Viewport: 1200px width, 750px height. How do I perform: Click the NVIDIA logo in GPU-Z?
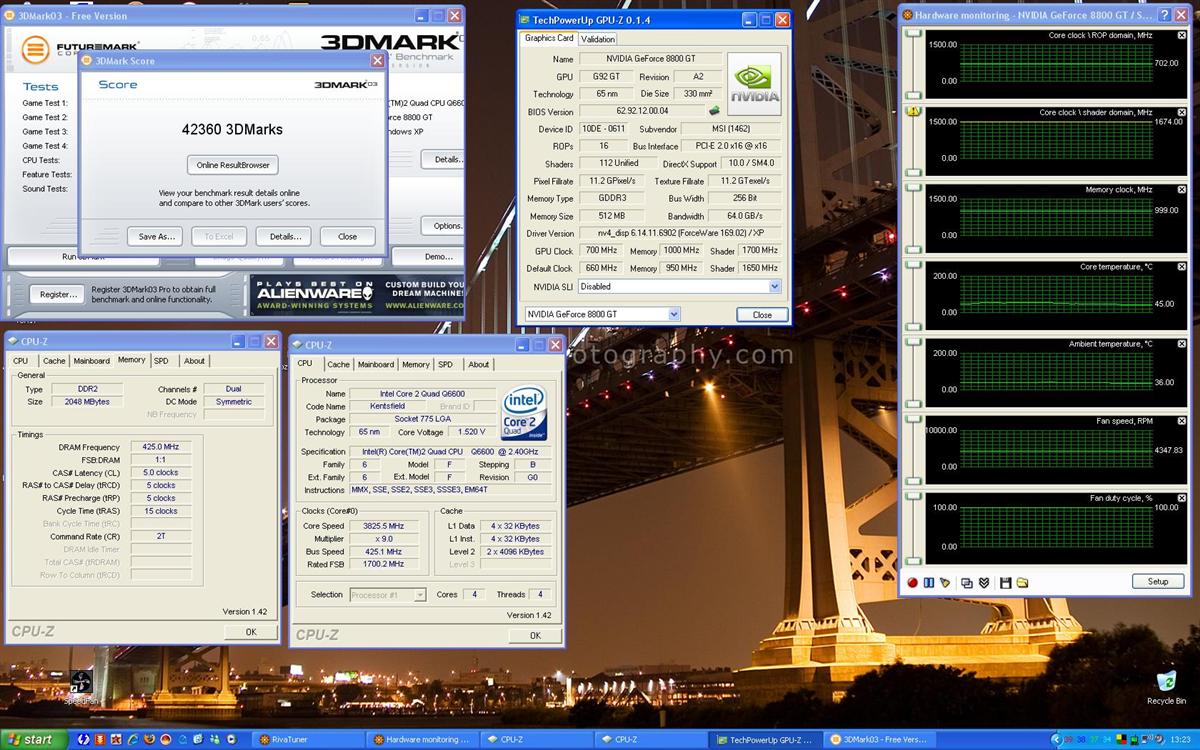pyautogui.click(x=754, y=86)
